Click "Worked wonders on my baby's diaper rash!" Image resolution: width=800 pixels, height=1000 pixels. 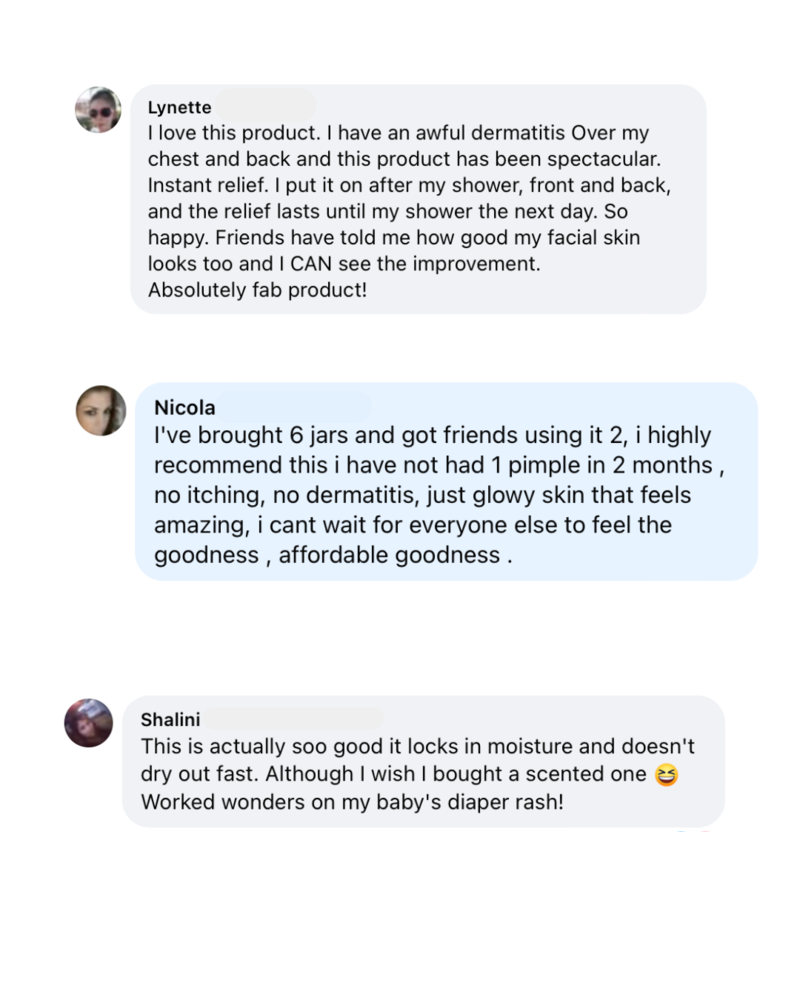click(353, 801)
